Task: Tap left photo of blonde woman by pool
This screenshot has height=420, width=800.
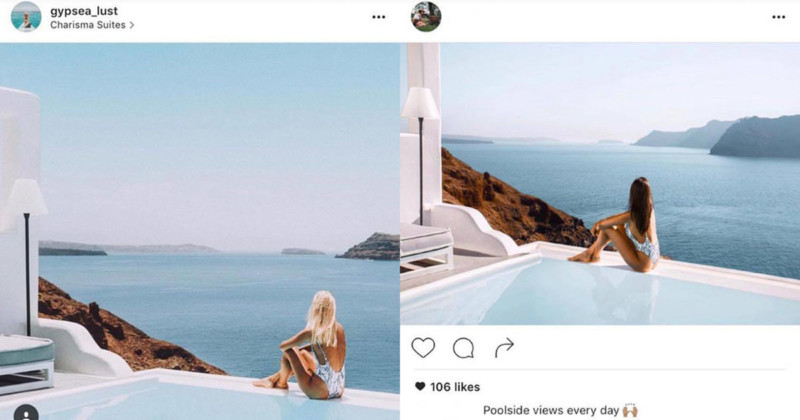Action: coord(199,231)
